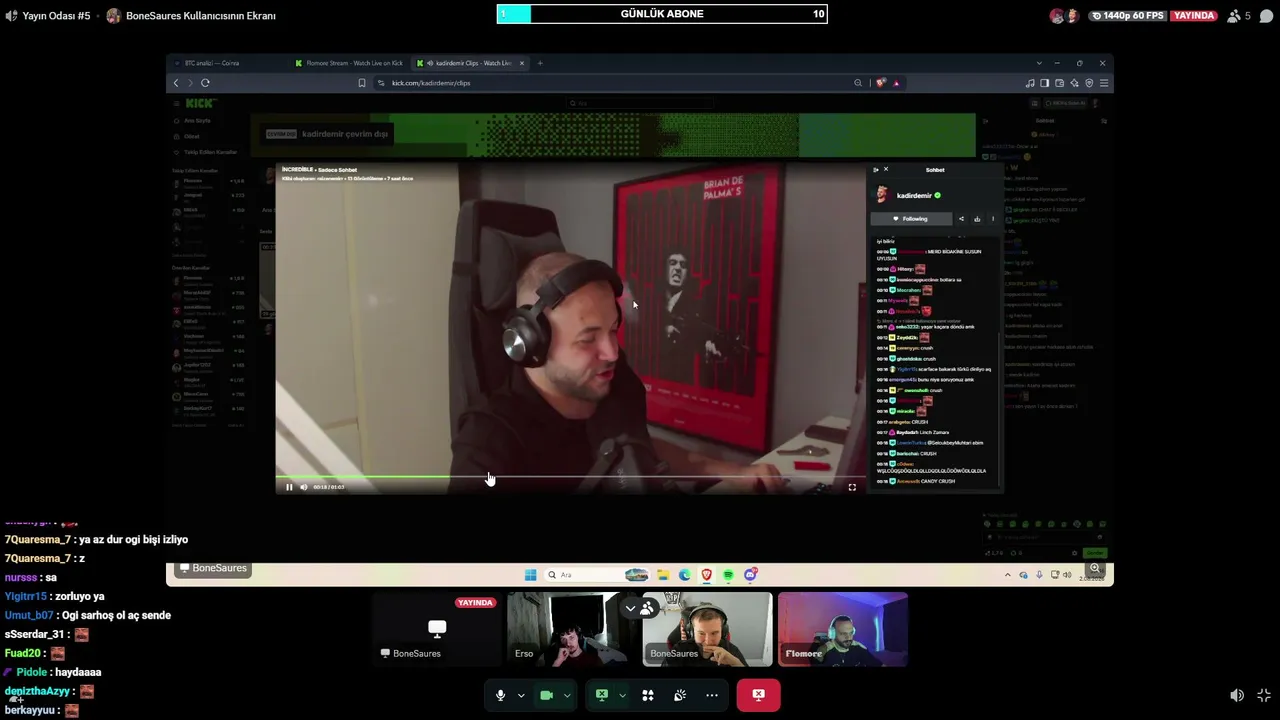
Task: Select Flomore's camera thumbnail
Action: pos(843,629)
